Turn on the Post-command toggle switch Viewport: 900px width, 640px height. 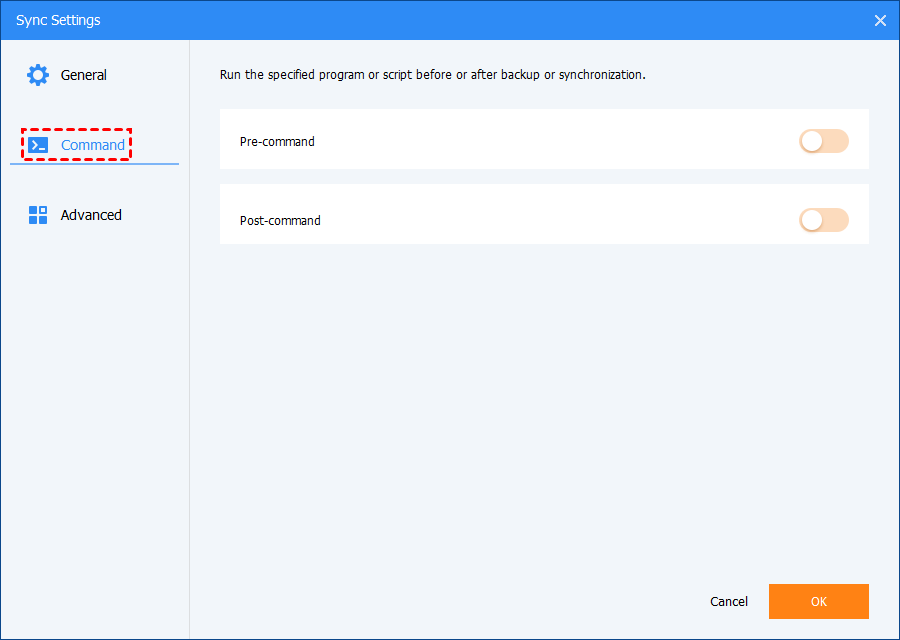click(x=823, y=220)
